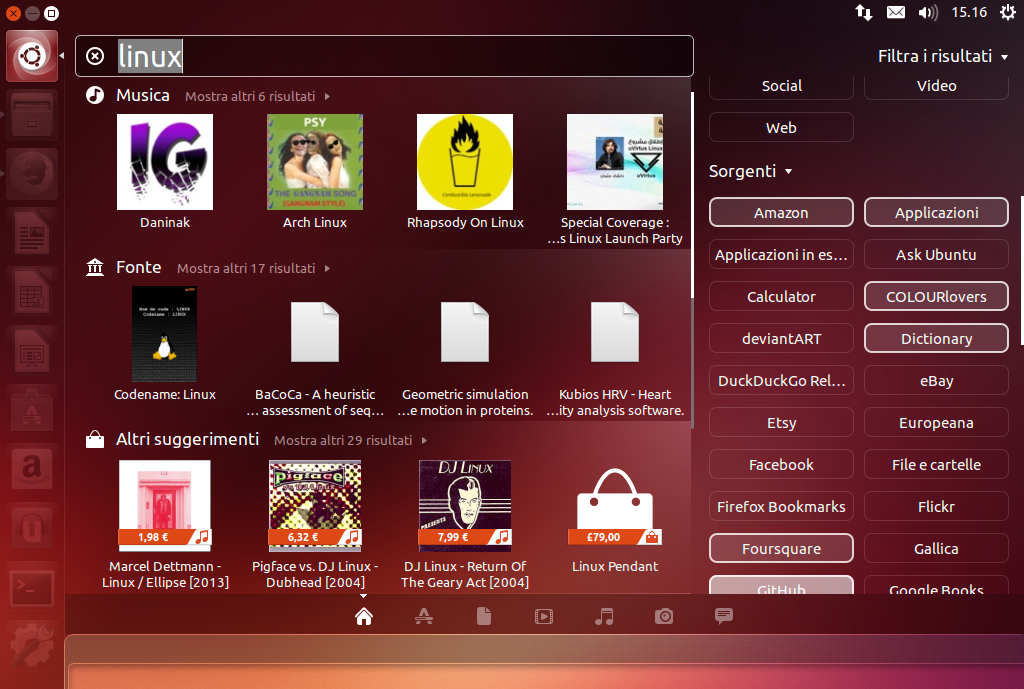The image size is (1024, 689).
Task: Toggle the Foursquare source filter
Action: (x=781, y=549)
